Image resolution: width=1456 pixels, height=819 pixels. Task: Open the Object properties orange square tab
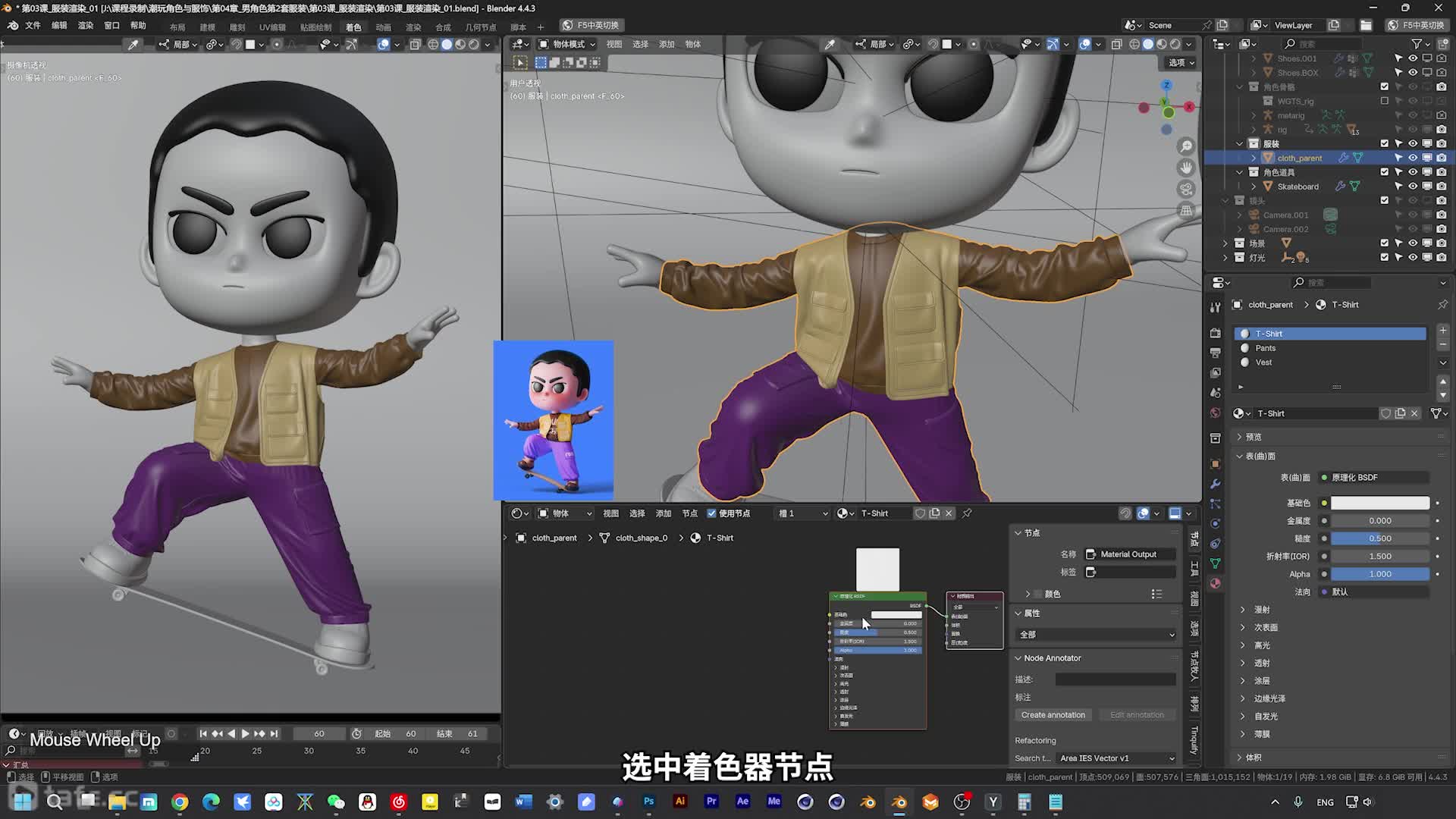[1216, 463]
